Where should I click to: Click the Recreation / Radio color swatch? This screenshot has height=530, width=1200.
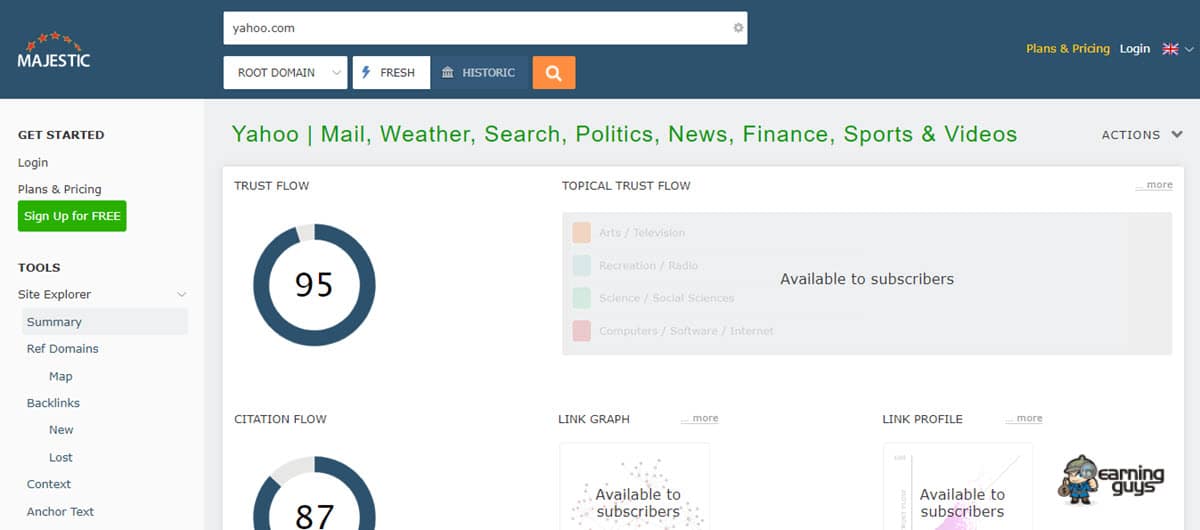(582, 265)
